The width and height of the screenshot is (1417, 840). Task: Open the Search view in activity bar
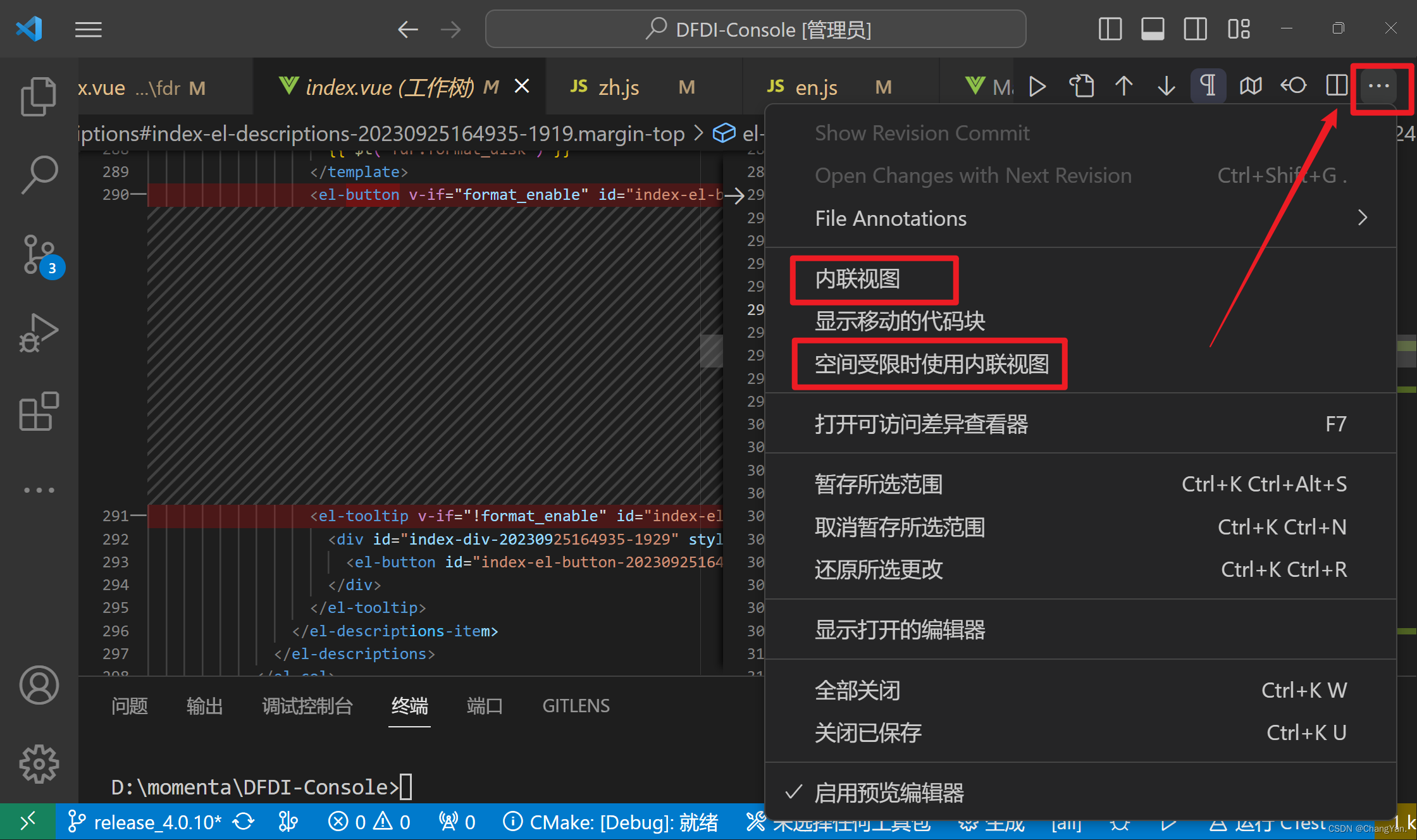tap(39, 175)
